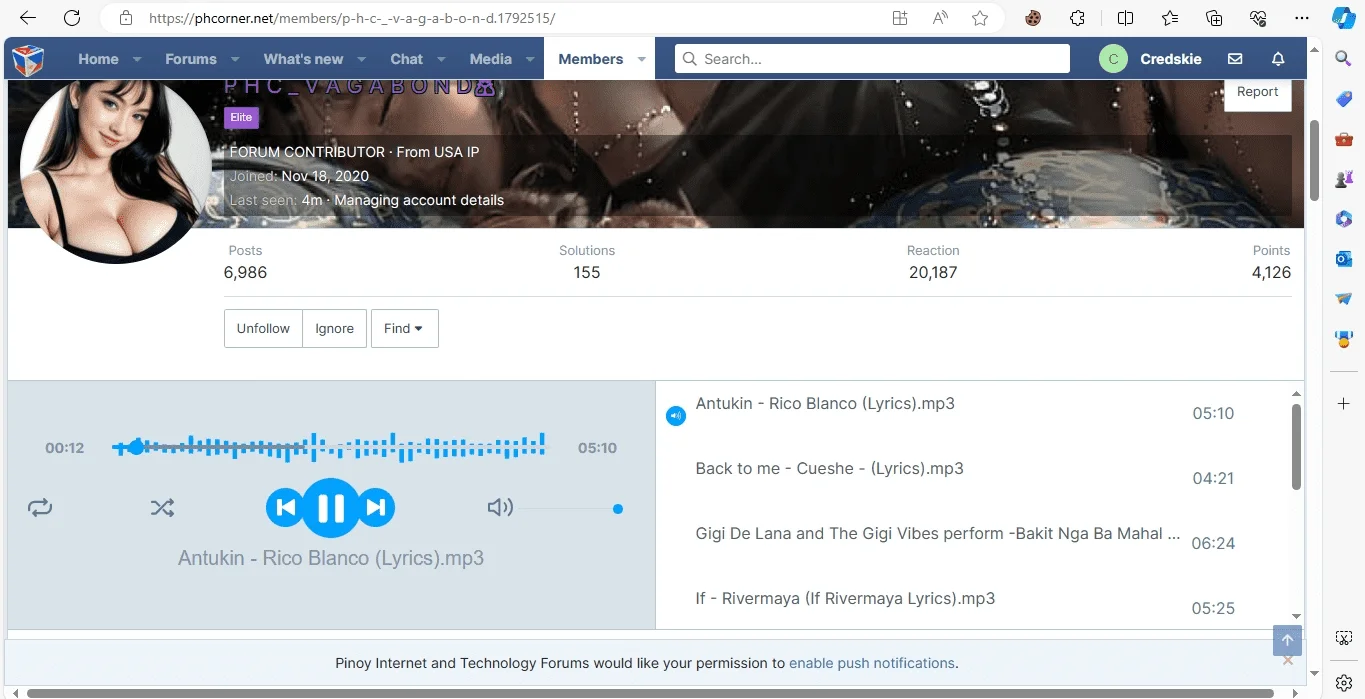Open the sidebar settings gear

pos(1344,683)
